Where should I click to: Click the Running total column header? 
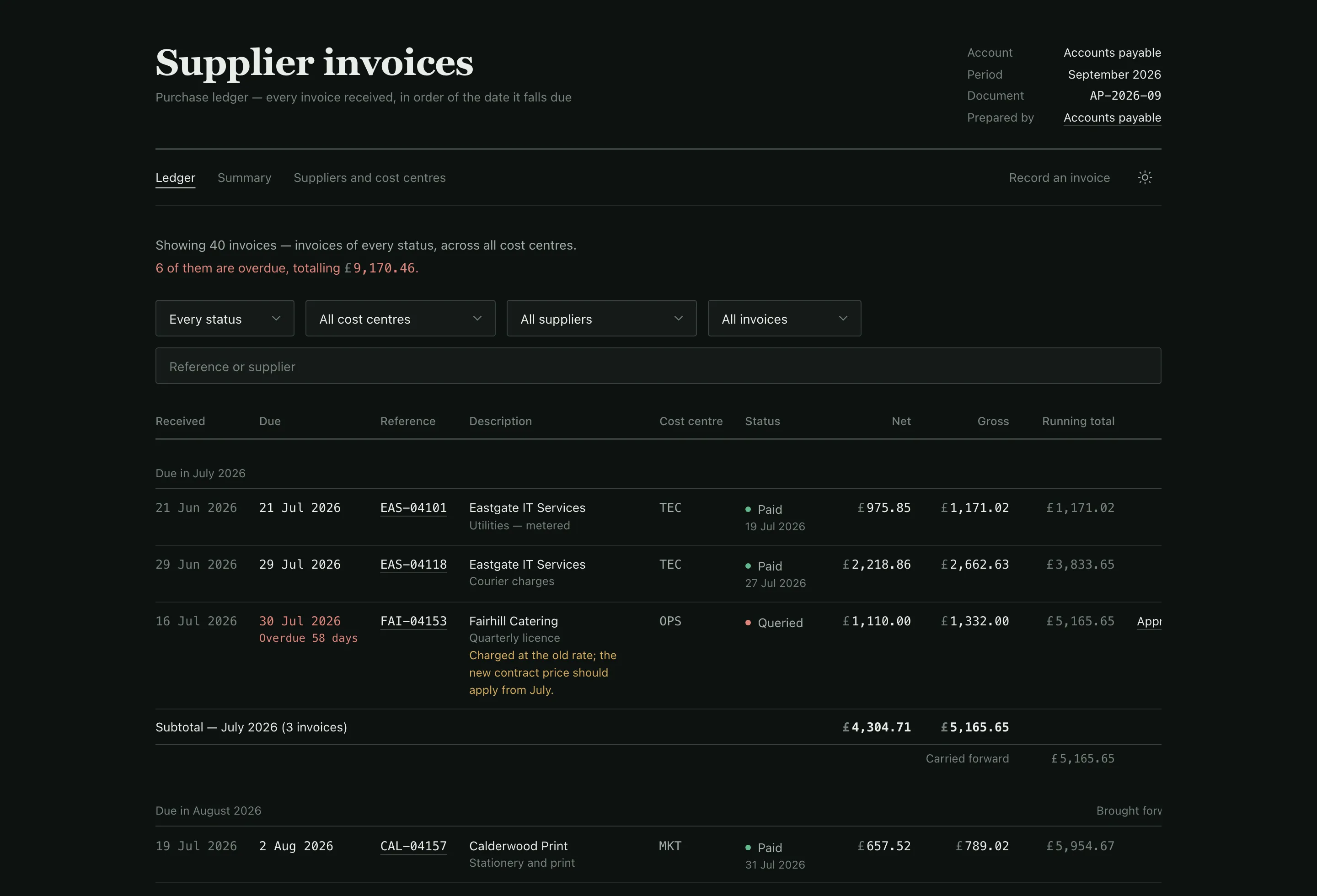[1078, 421]
